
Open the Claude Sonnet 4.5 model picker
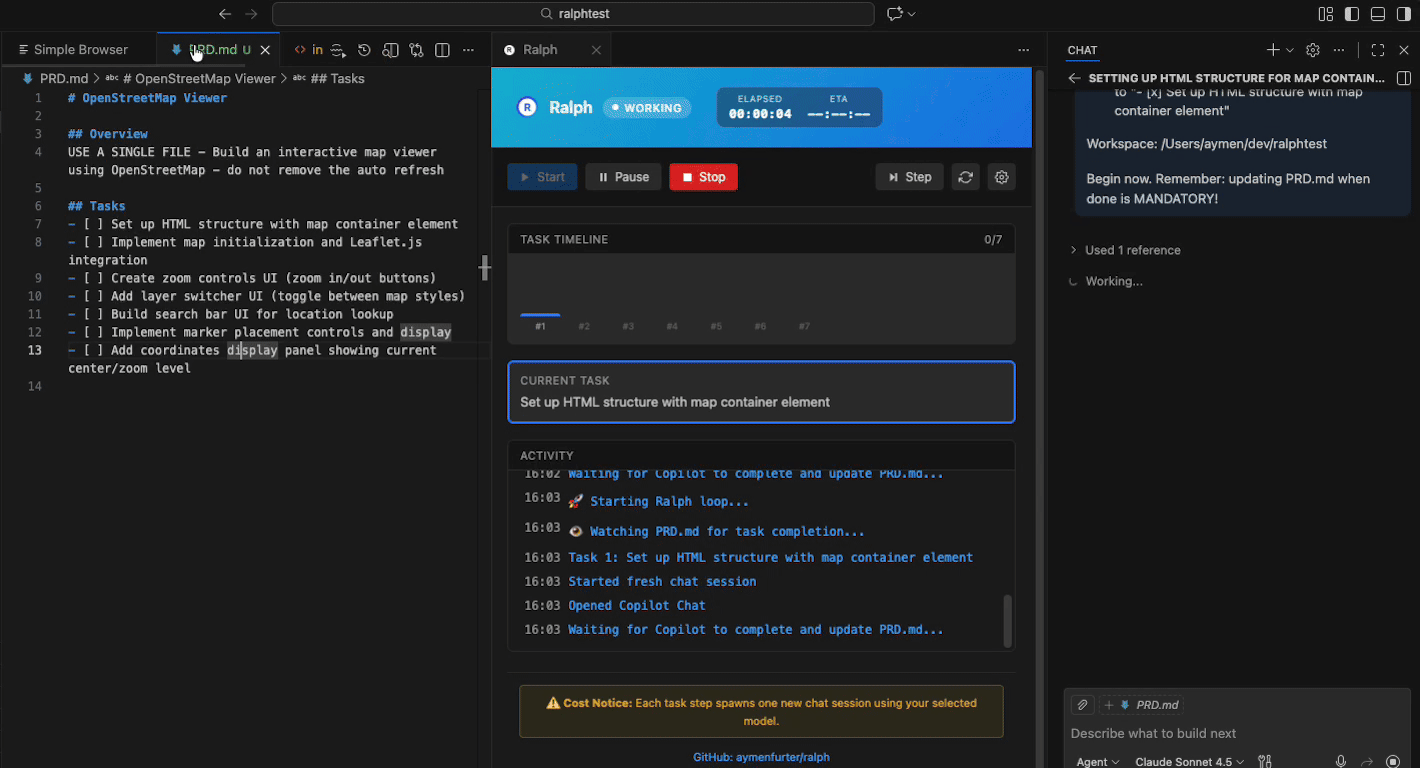[x=1189, y=762]
